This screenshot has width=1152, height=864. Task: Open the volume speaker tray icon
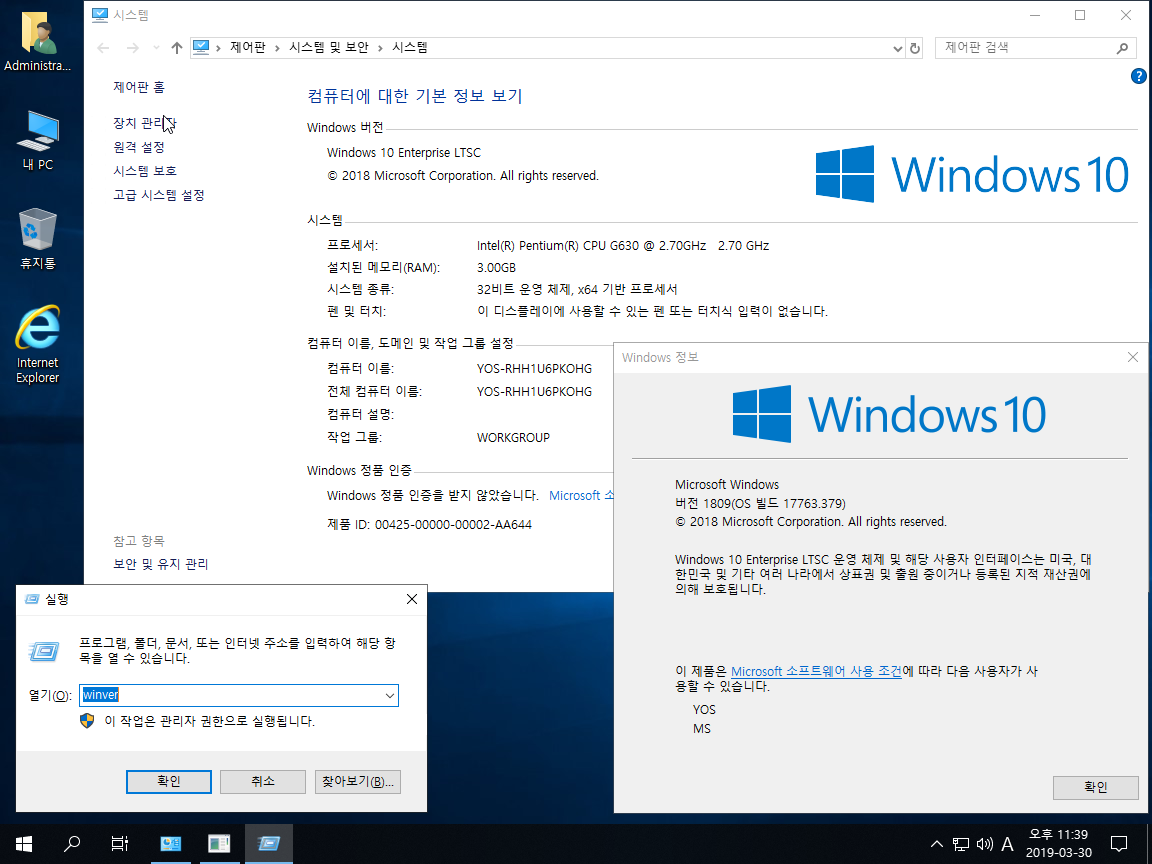[x=984, y=843]
